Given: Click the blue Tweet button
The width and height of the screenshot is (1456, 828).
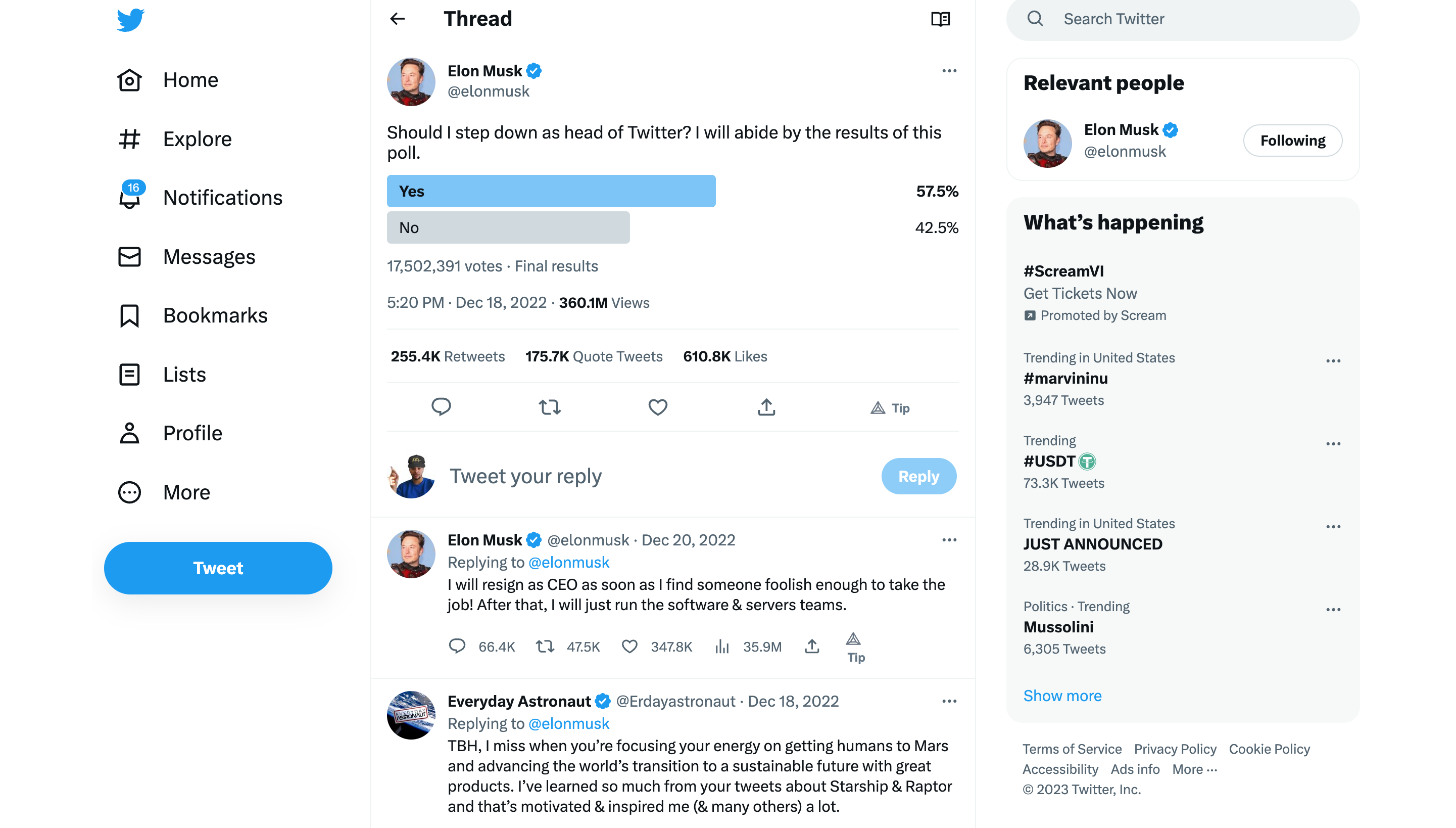Looking at the screenshot, I should point(218,568).
